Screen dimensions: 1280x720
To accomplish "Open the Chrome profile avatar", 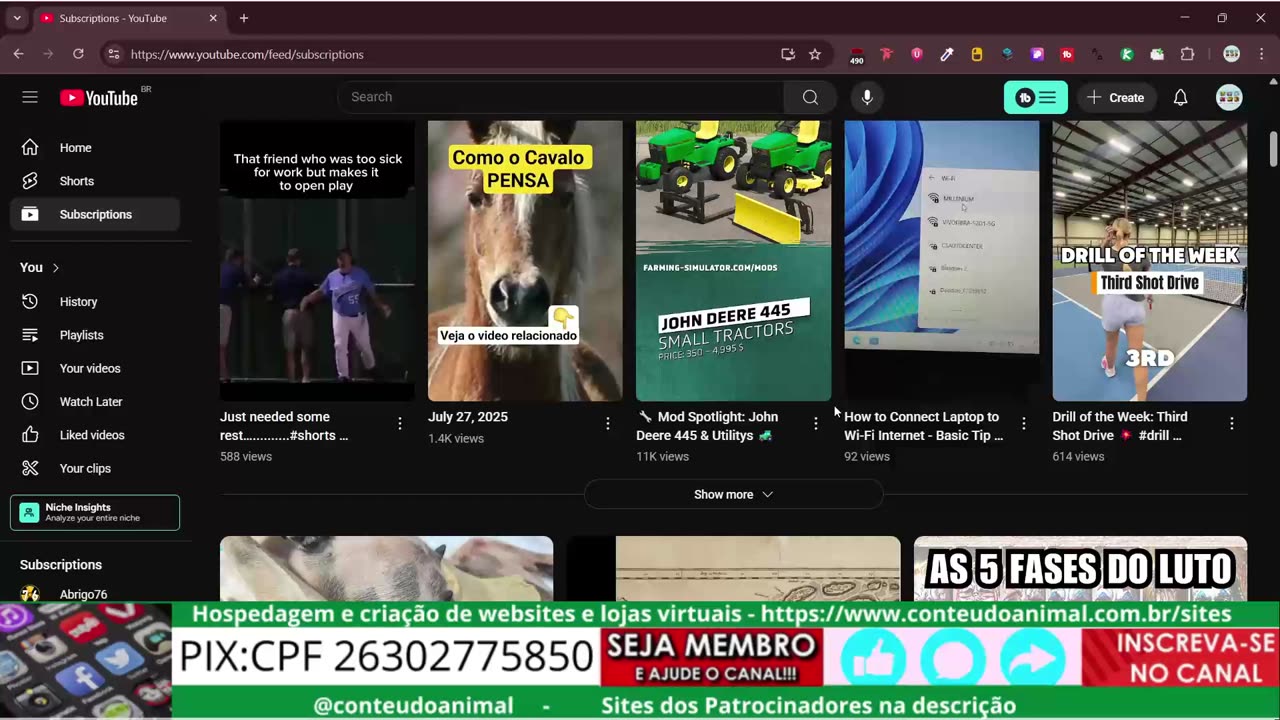I will point(1232,54).
